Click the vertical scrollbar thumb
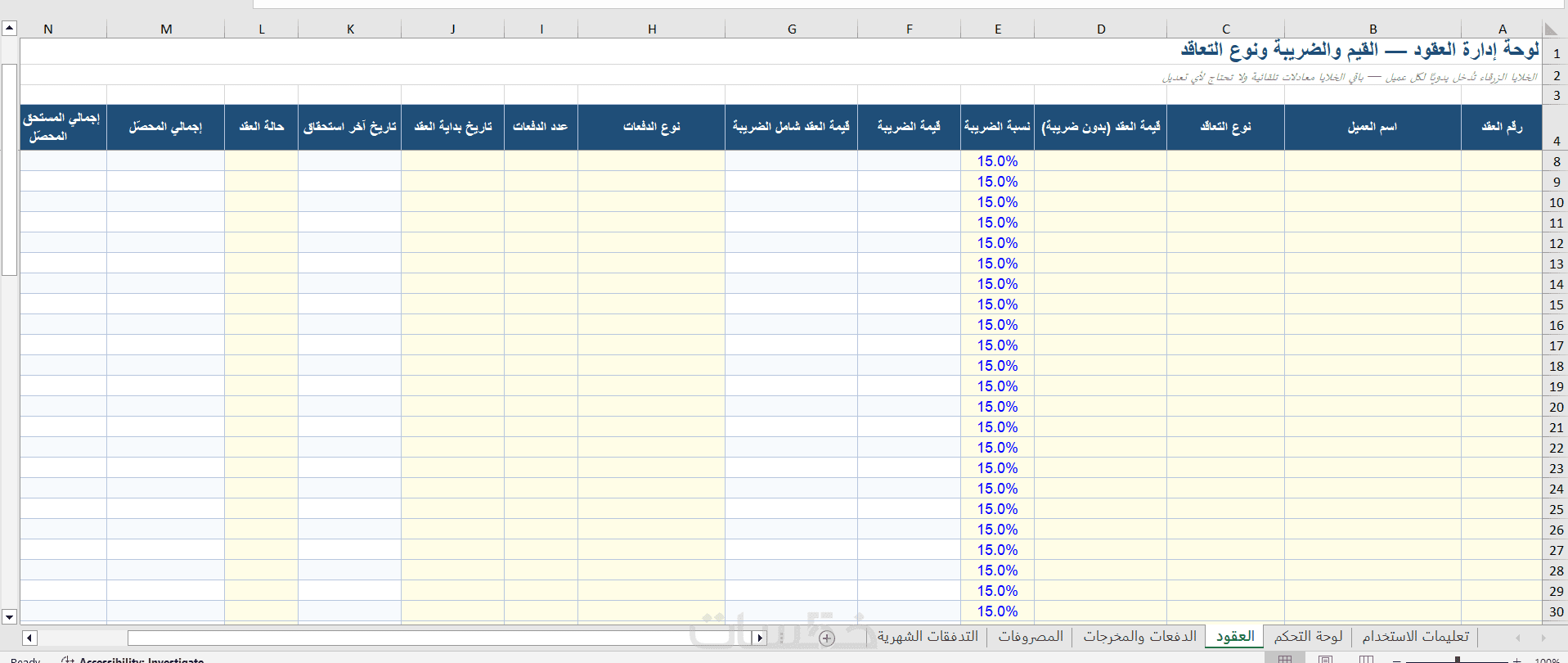 click(9, 169)
